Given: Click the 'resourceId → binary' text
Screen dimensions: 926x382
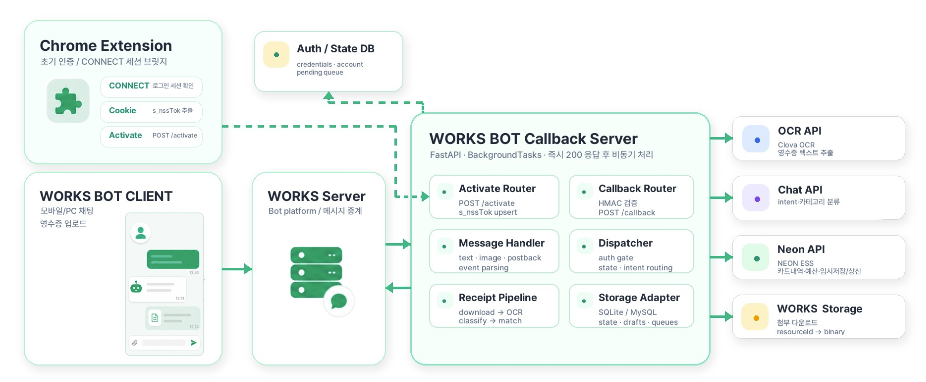Looking at the screenshot, I should [x=811, y=332].
